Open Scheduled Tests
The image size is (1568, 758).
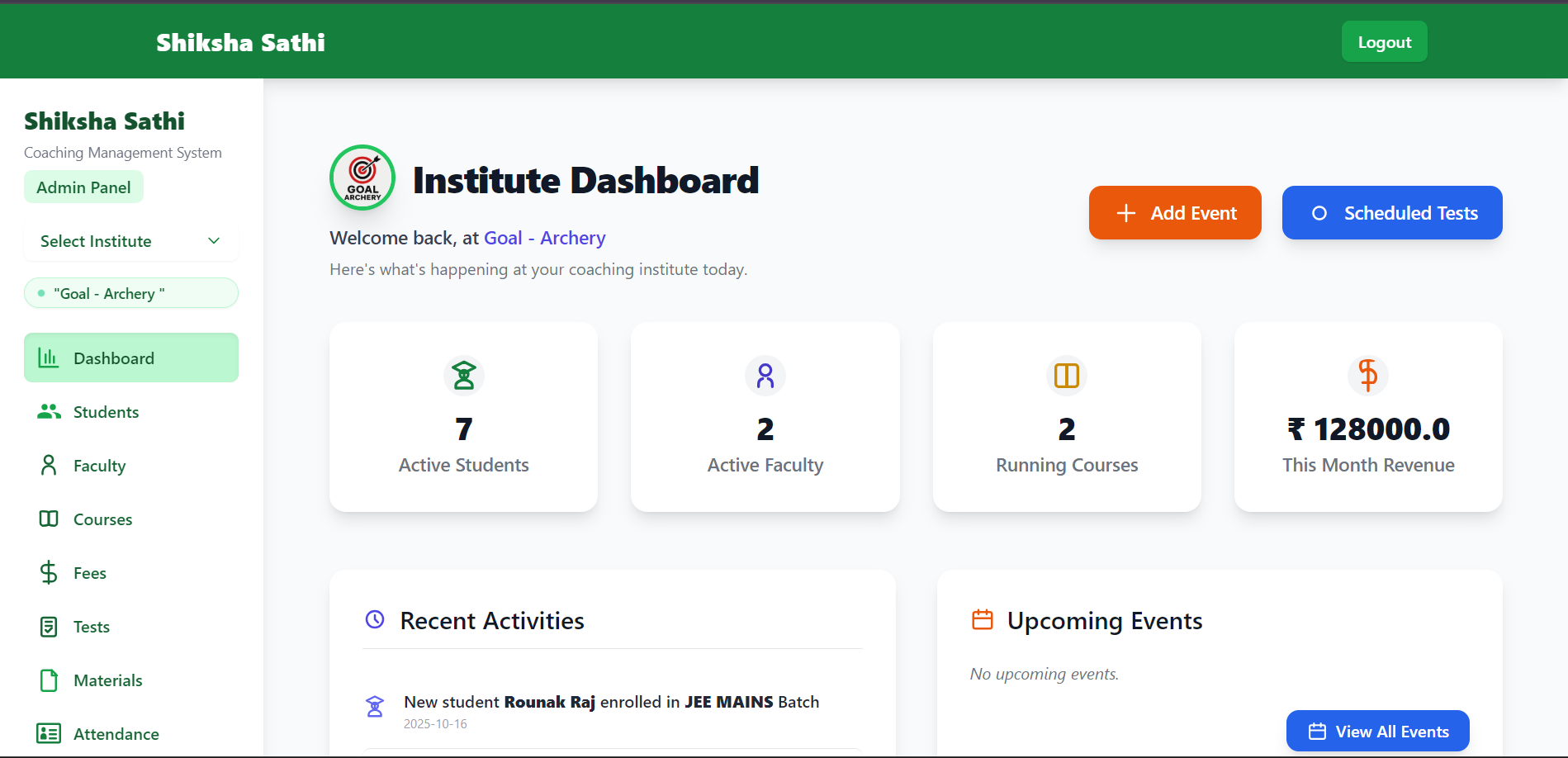click(x=1392, y=212)
